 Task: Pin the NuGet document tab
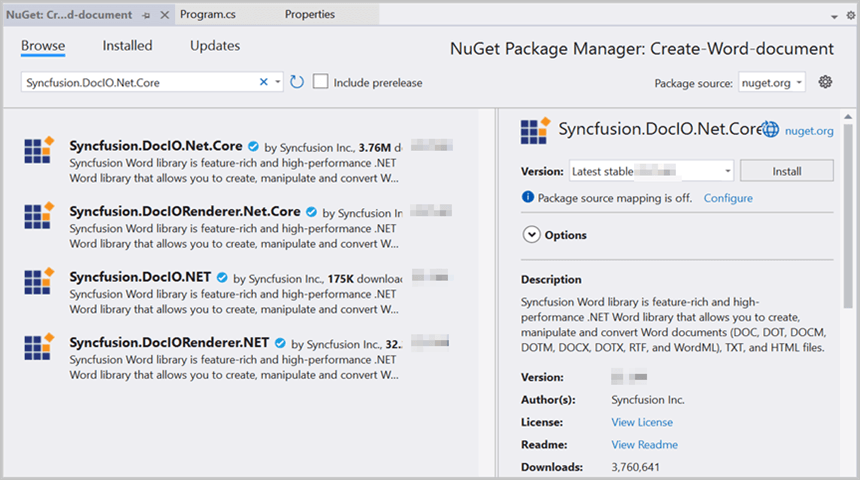click(x=146, y=15)
